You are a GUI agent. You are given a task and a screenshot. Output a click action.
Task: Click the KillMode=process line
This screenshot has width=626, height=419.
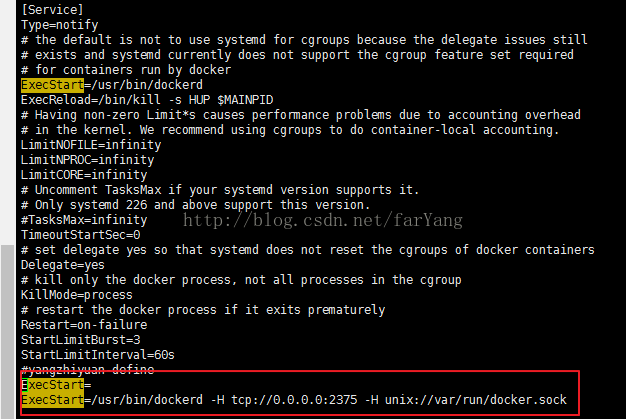(77, 295)
